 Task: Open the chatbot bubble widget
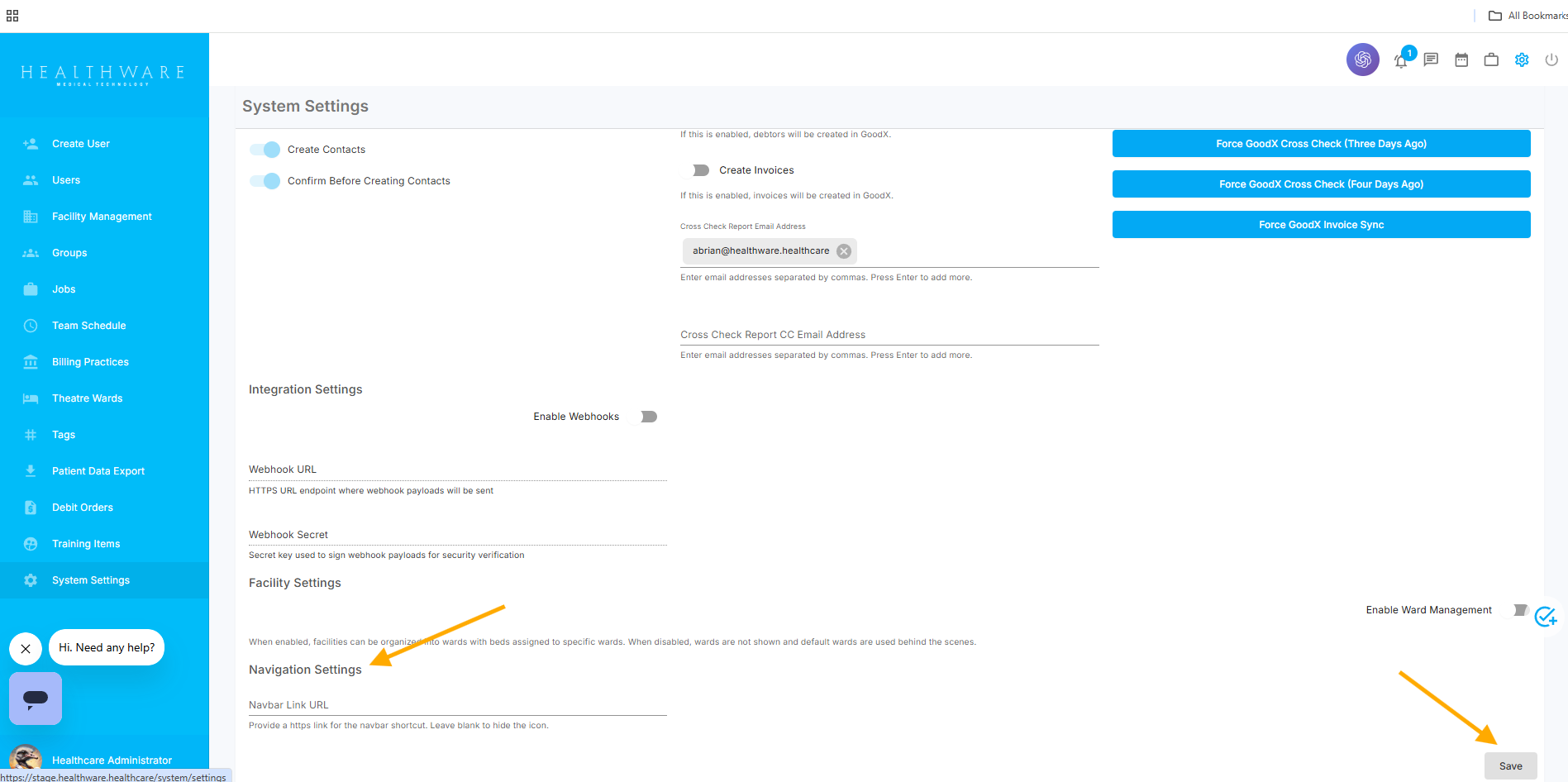36,699
